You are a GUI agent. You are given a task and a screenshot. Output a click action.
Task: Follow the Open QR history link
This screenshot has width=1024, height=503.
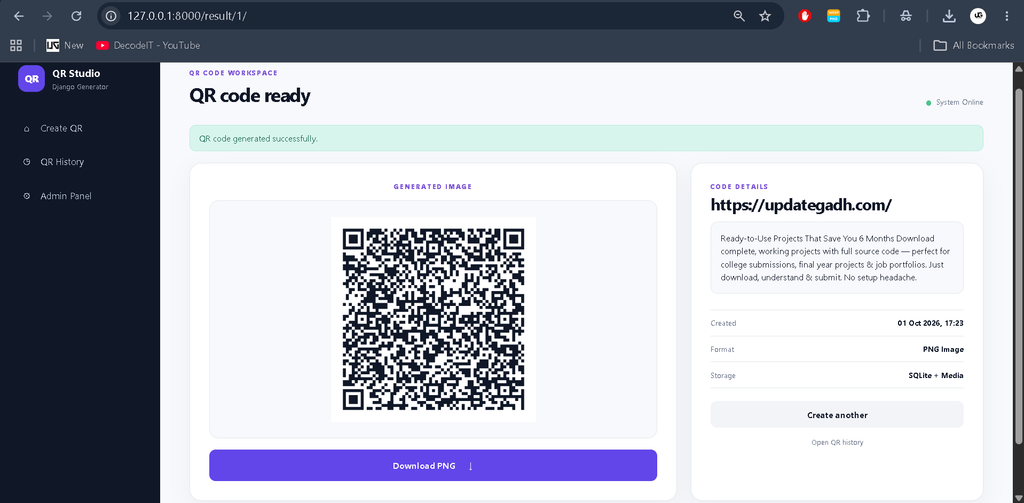click(x=837, y=442)
